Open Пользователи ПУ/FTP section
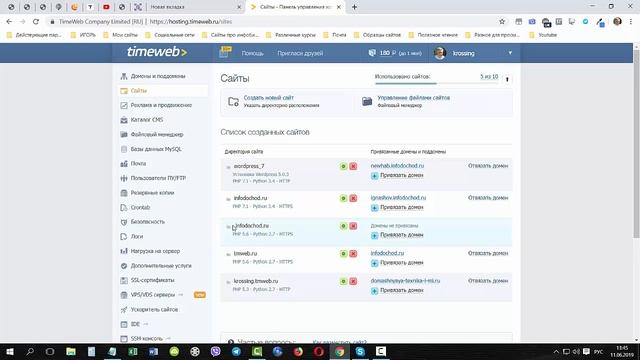Viewport: 640px width, 360px height. (x=158, y=178)
